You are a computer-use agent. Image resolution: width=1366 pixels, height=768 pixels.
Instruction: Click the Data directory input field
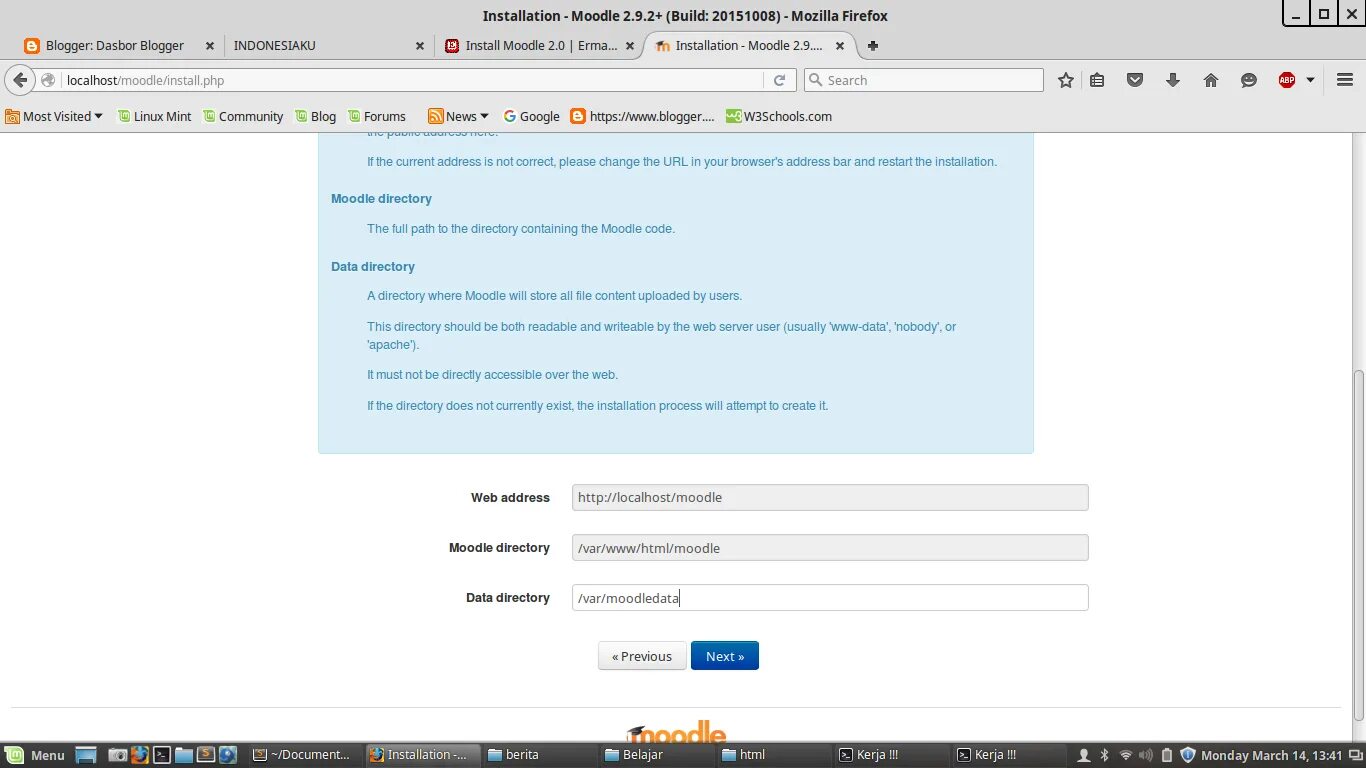point(830,598)
